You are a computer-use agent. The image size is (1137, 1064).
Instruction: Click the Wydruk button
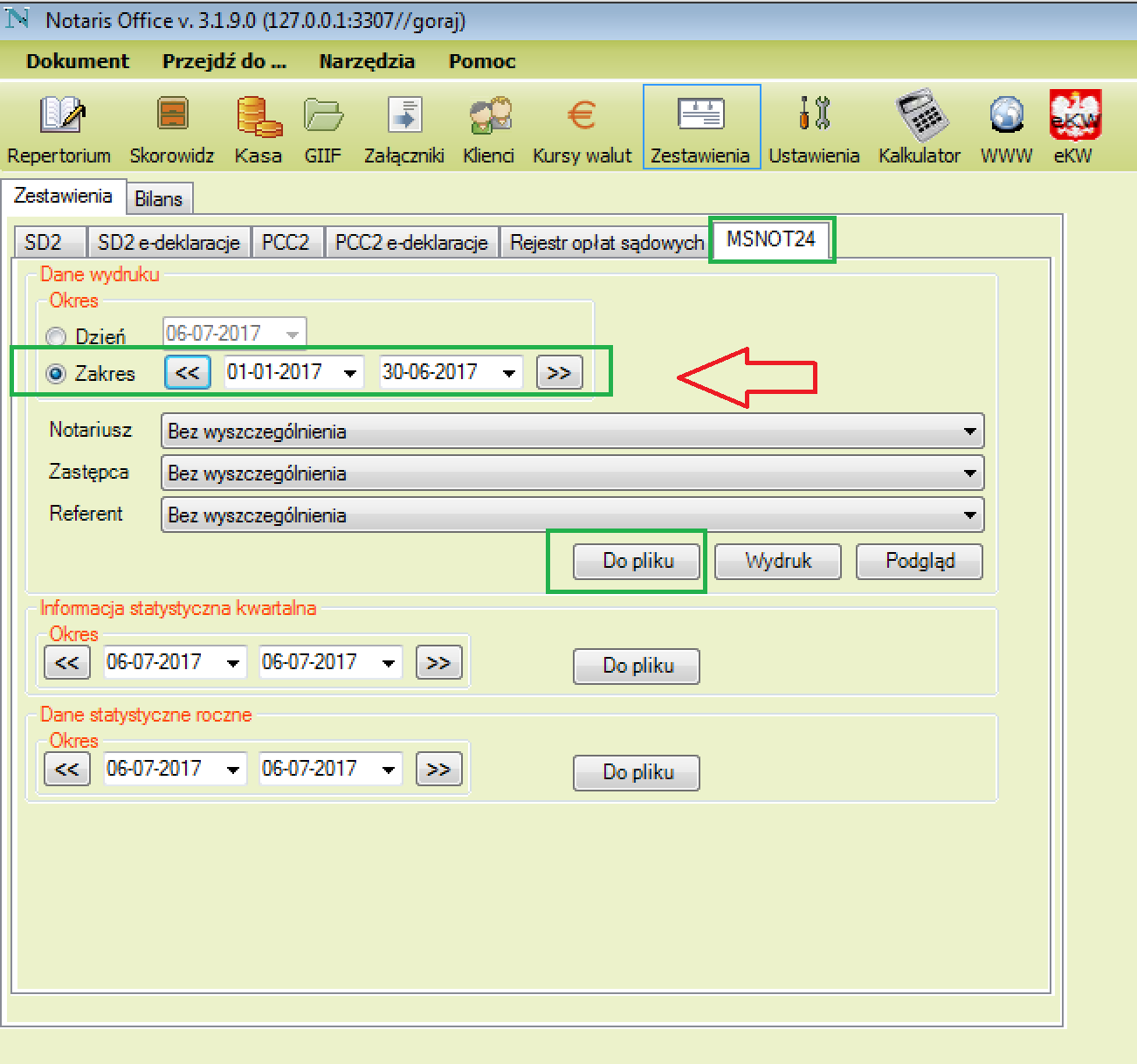(x=778, y=562)
